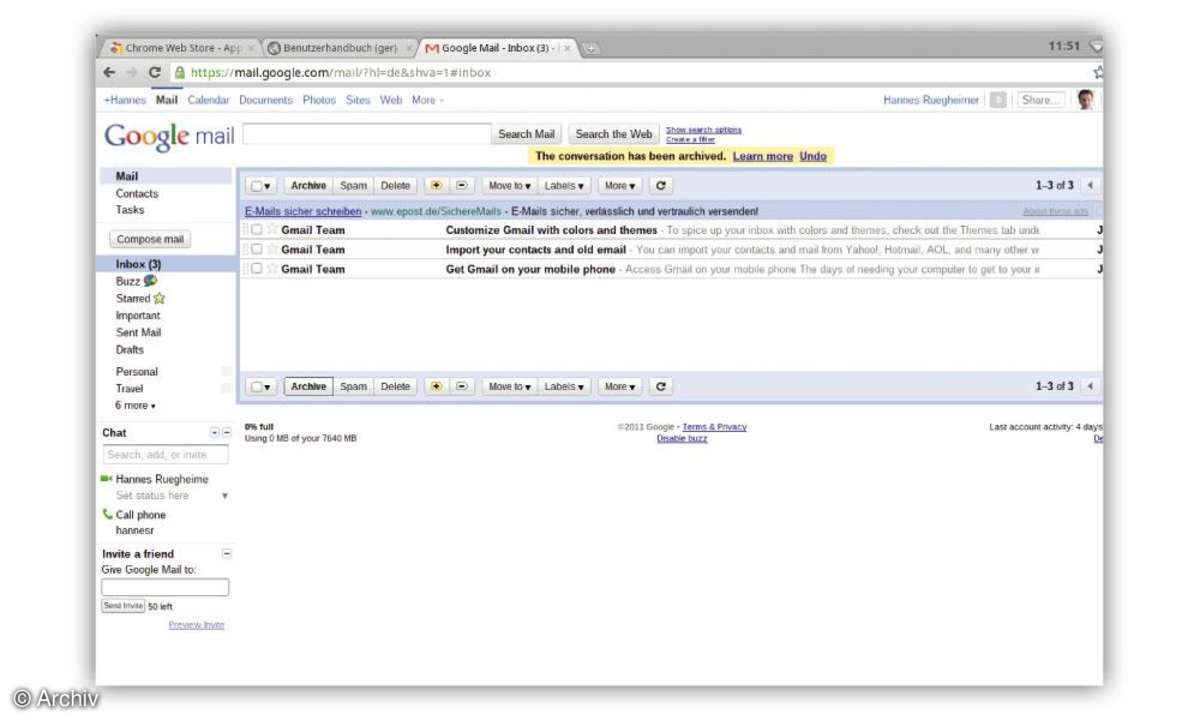
Task: Tick checkbox for Customize Gmail email
Action: click(257, 230)
